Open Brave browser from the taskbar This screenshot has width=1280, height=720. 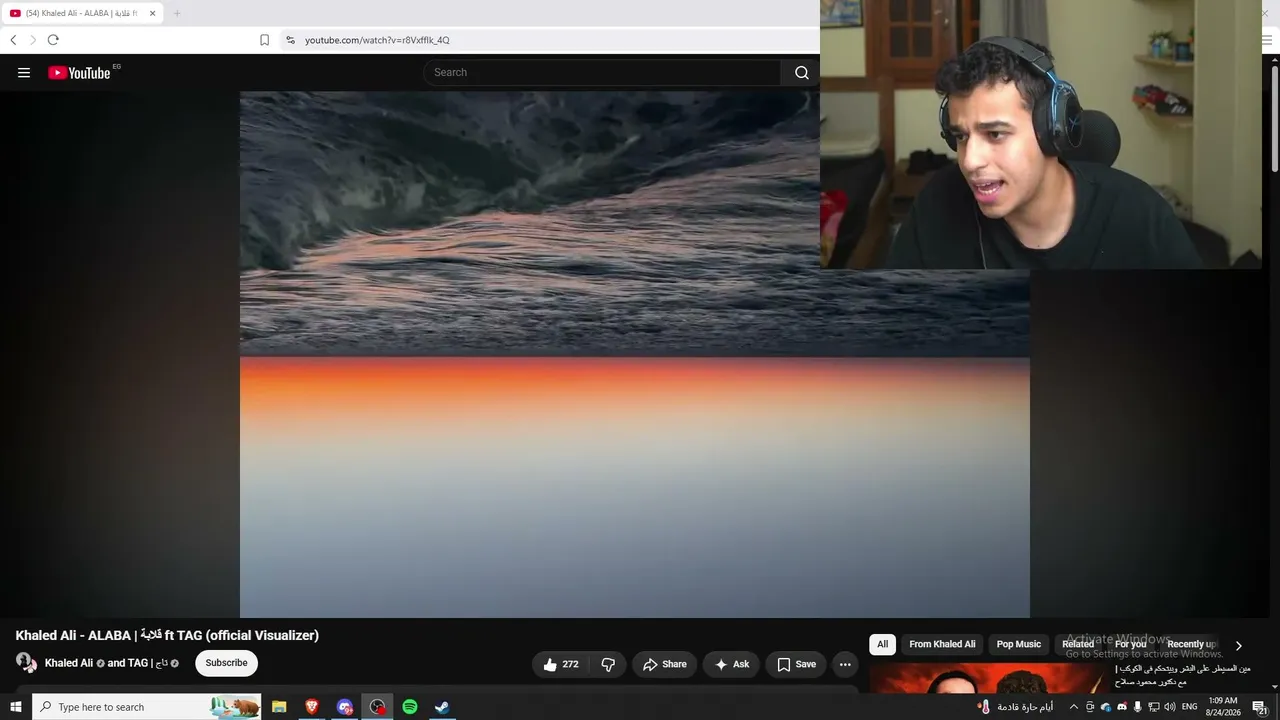312,707
